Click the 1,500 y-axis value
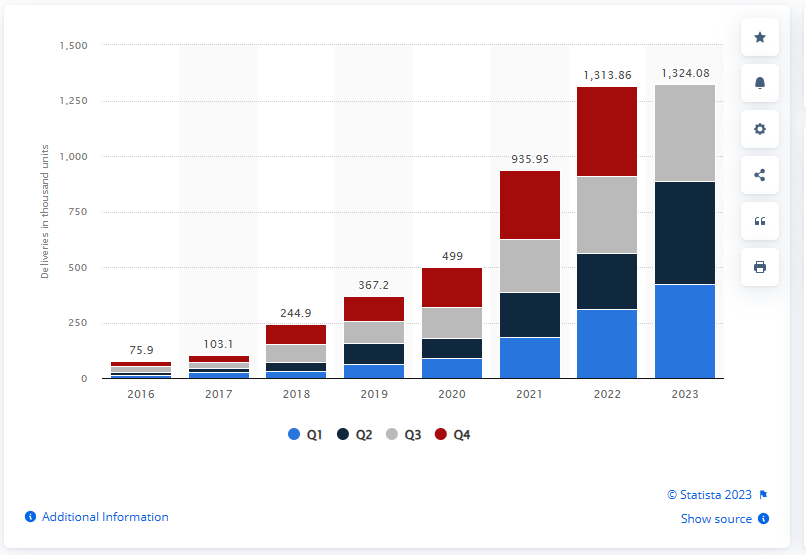Viewport: 806px width, 555px height. (x=74, y=46)
